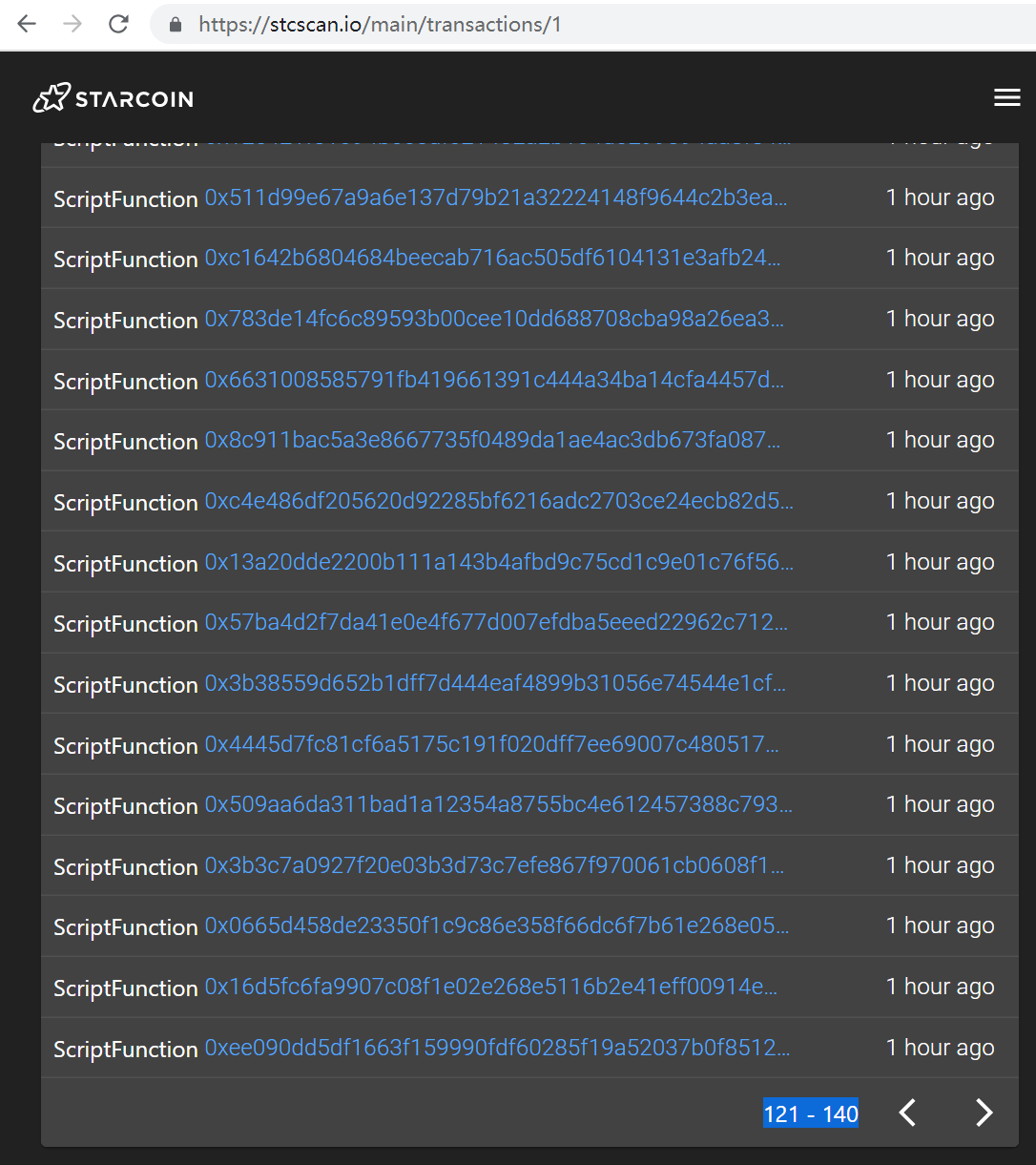Open the hamburger navigation menu
The height and width of the screenshot is (1165, 1036).
1006,97
